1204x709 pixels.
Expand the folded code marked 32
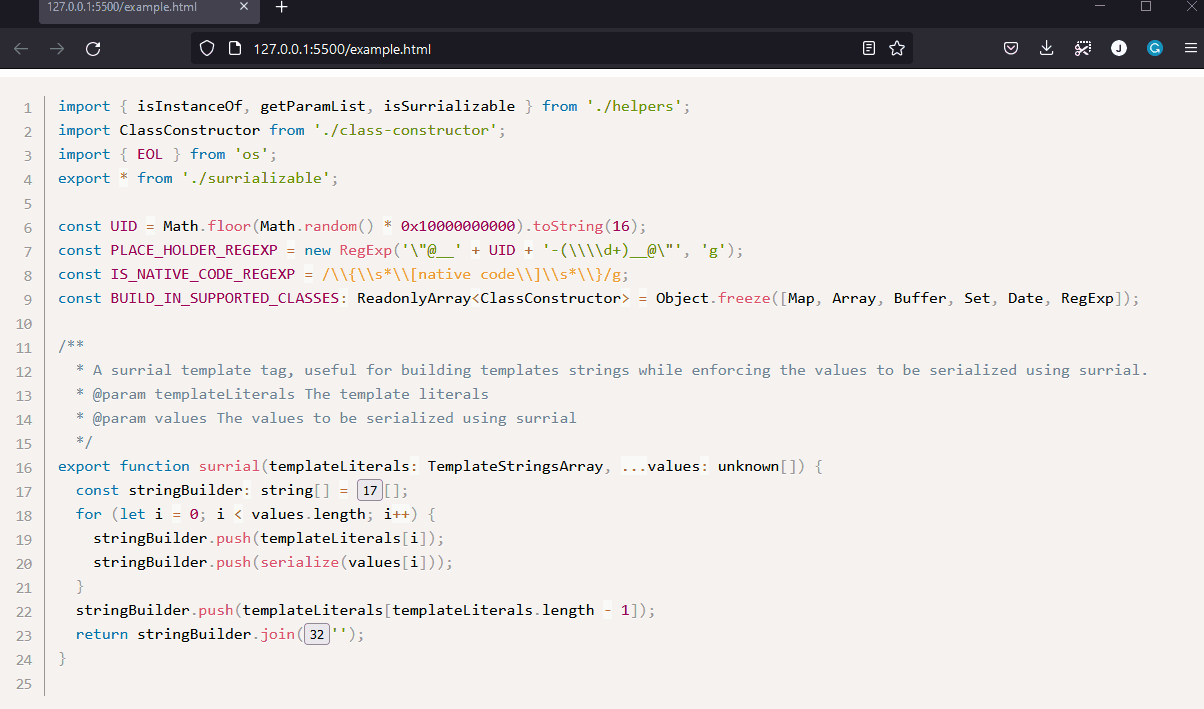pyautogui.click(x=316, y=633)
